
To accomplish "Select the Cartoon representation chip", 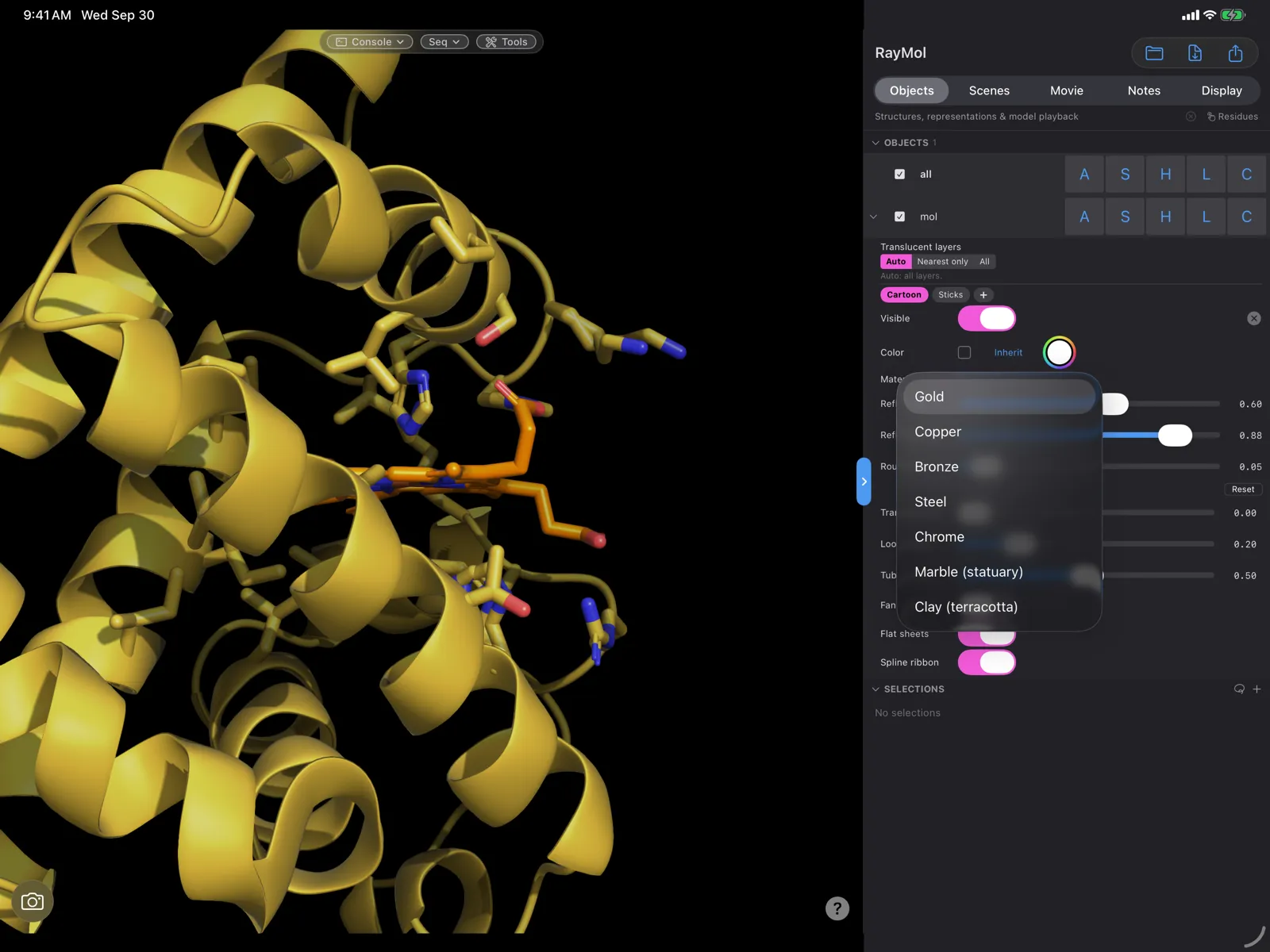I will click(904, 294).
